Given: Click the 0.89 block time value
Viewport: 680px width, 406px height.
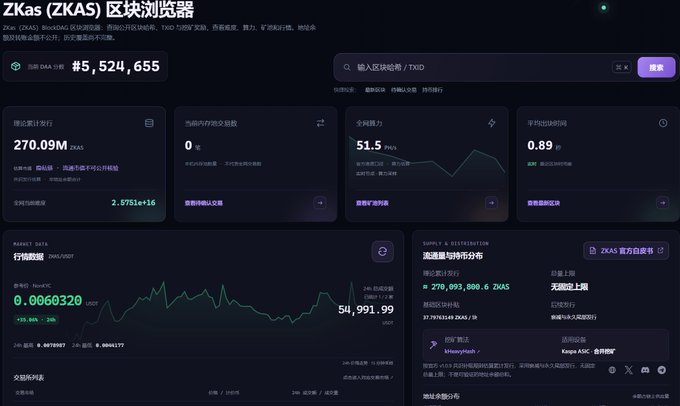Looking at the screenshot, I should [x=540, y=145].
